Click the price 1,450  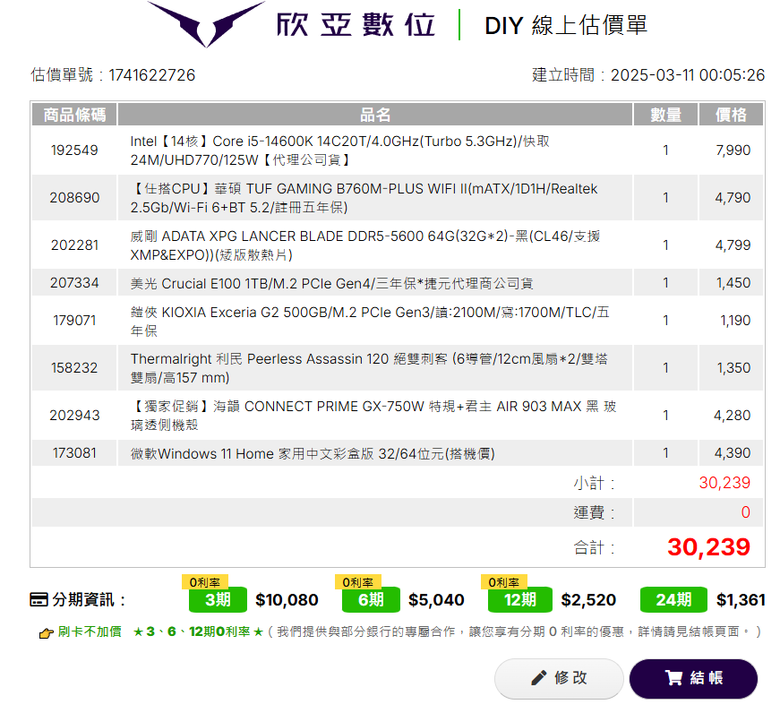(733, 283)
